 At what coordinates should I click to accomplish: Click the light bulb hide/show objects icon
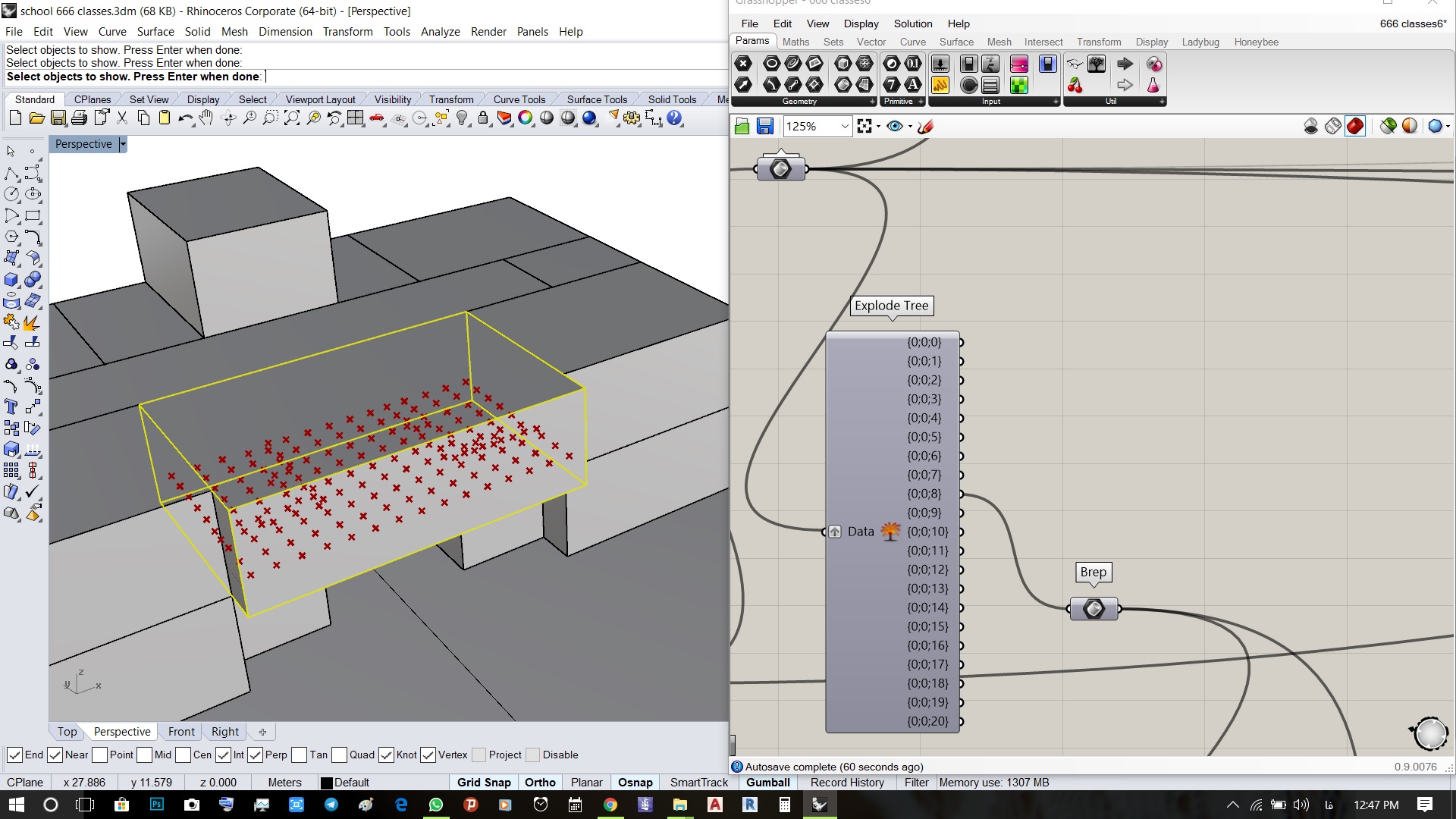pos(462,118)
